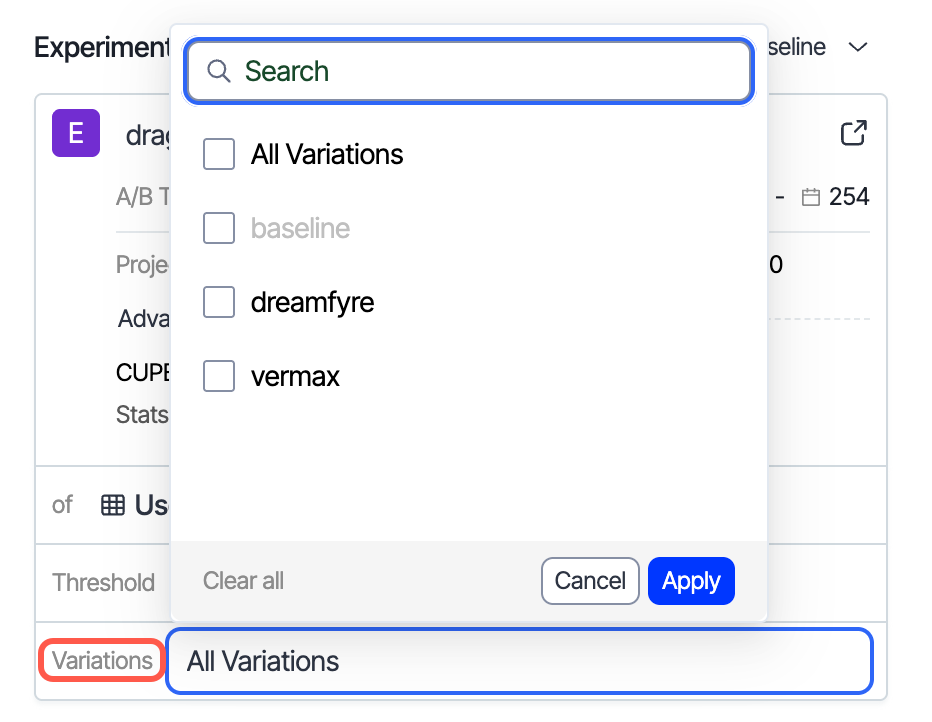Image resolution: width=932 pixels, height=722 pixels.
Task: Enable the vermax variation checkbox
Action: [x=219, y=376]
